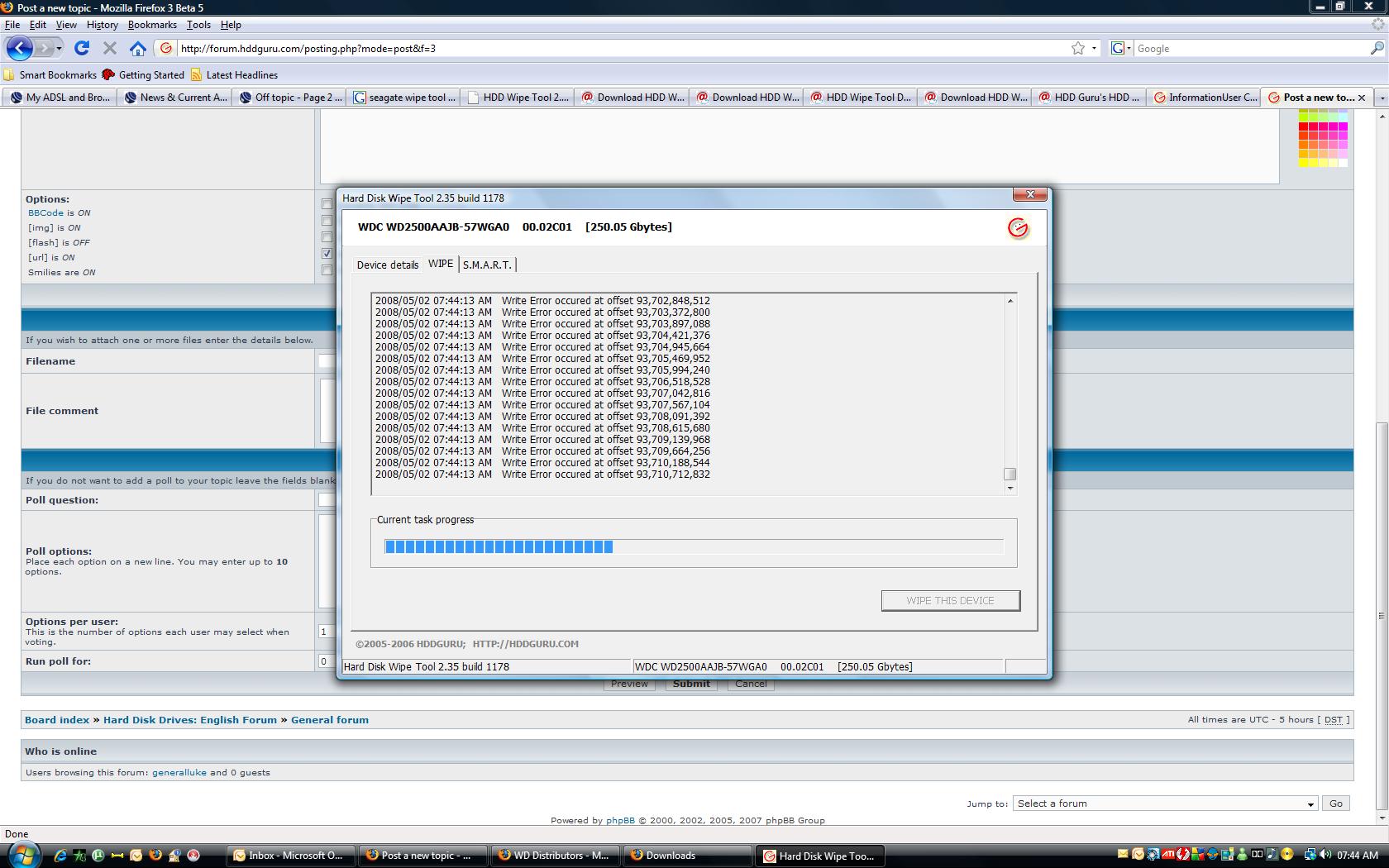Open the list all tabs dropdown
Screen dimensions: 1389x868
tap(1381, 98)
